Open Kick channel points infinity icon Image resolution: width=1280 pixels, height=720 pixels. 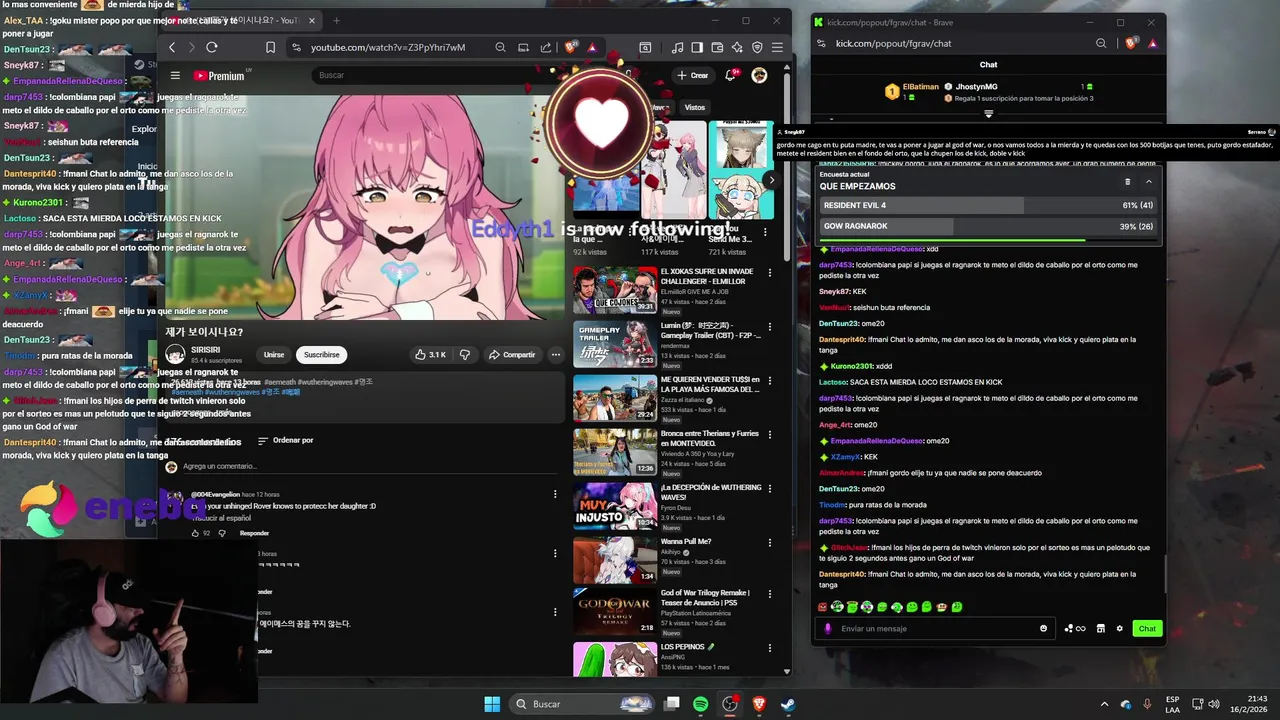tap(1075, 628)
